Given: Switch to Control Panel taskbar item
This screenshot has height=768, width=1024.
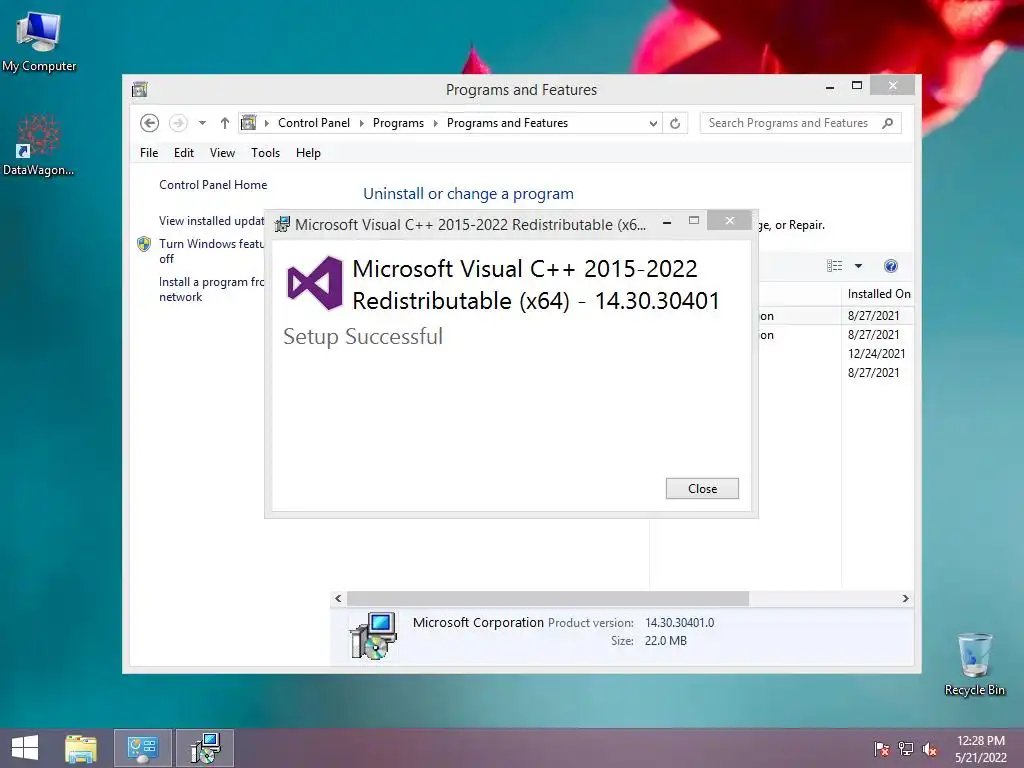Looking at the screenshot, I should tap(142, 748).
